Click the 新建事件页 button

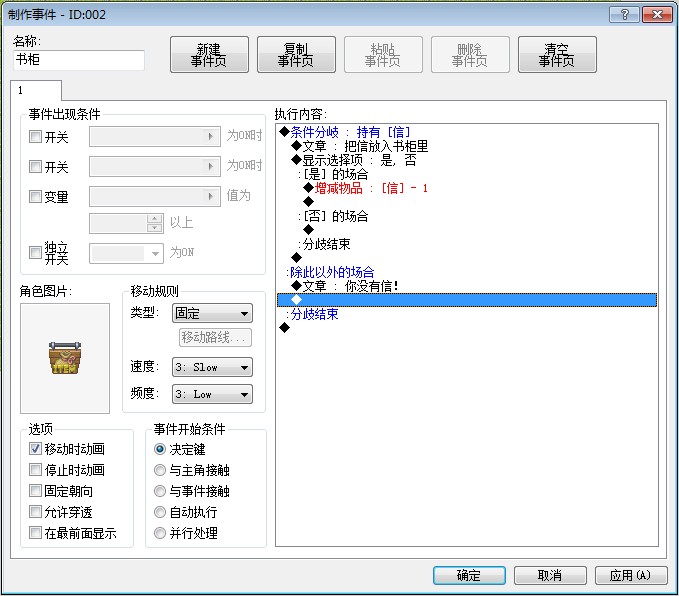pyautogui.click(x=209, y=55)
